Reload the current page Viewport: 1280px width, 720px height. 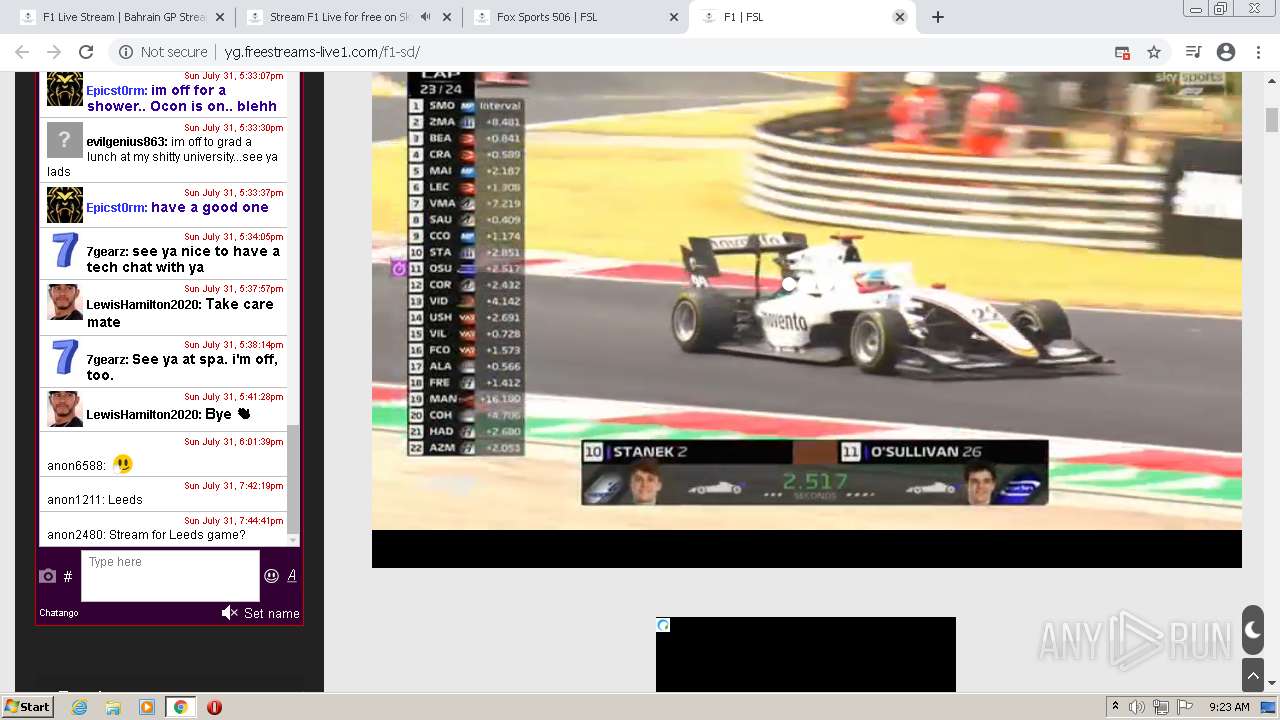pyautogui.click(x=86, y=52)
